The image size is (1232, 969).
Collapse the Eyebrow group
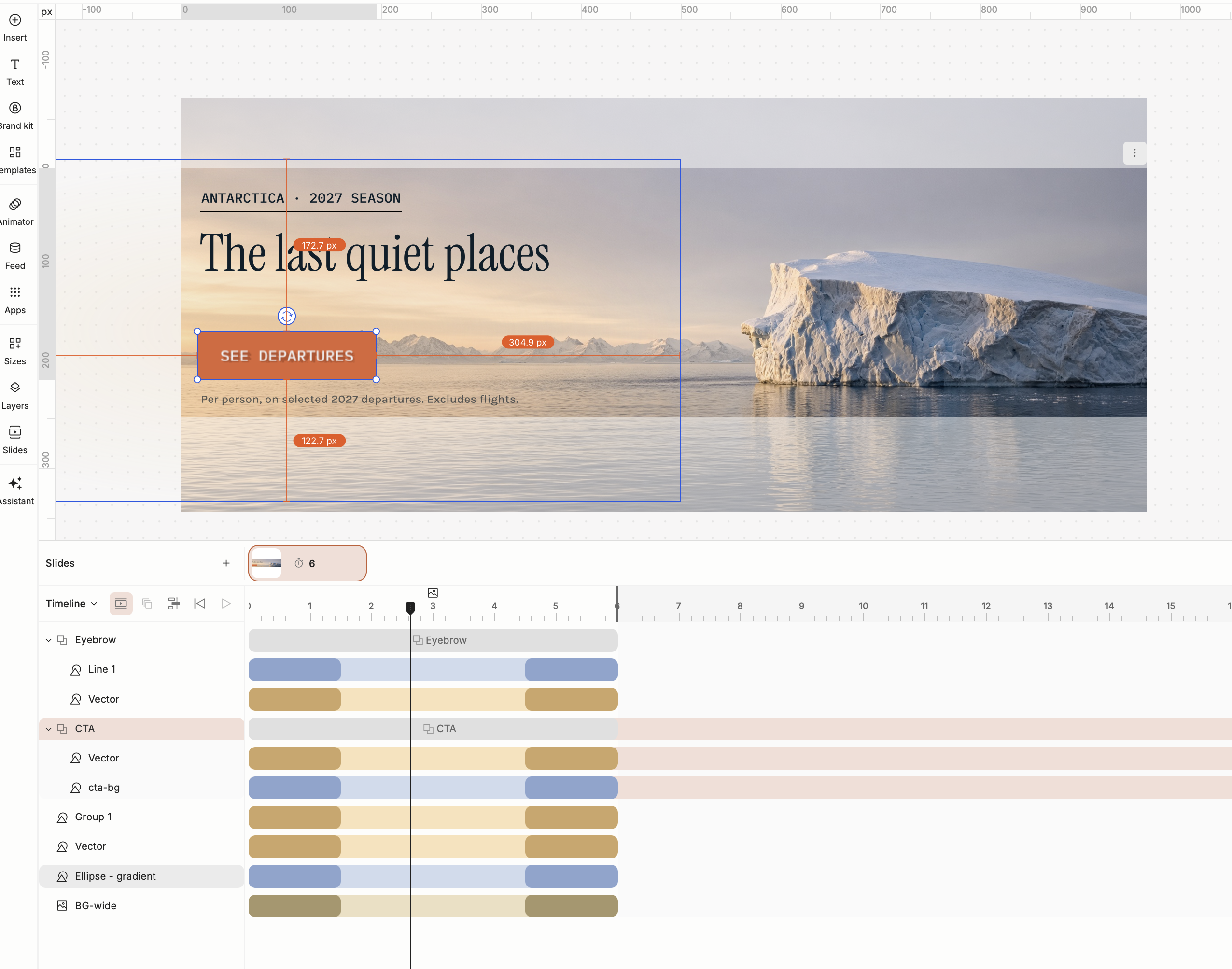pyautogui.click(x=49, y=640)
